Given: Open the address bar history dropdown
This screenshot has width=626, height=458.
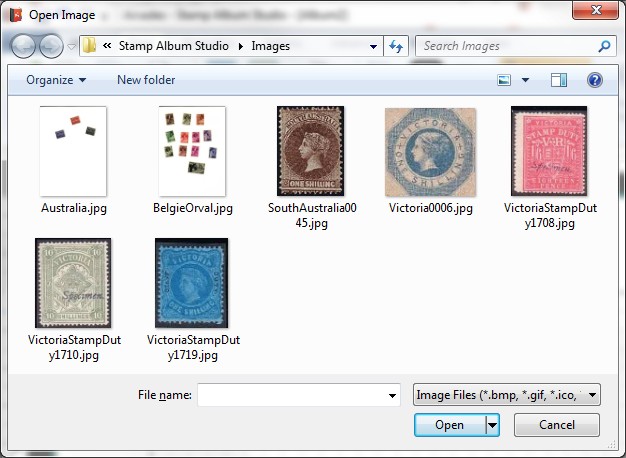Looking at the screenshot, I should point(373,46).
